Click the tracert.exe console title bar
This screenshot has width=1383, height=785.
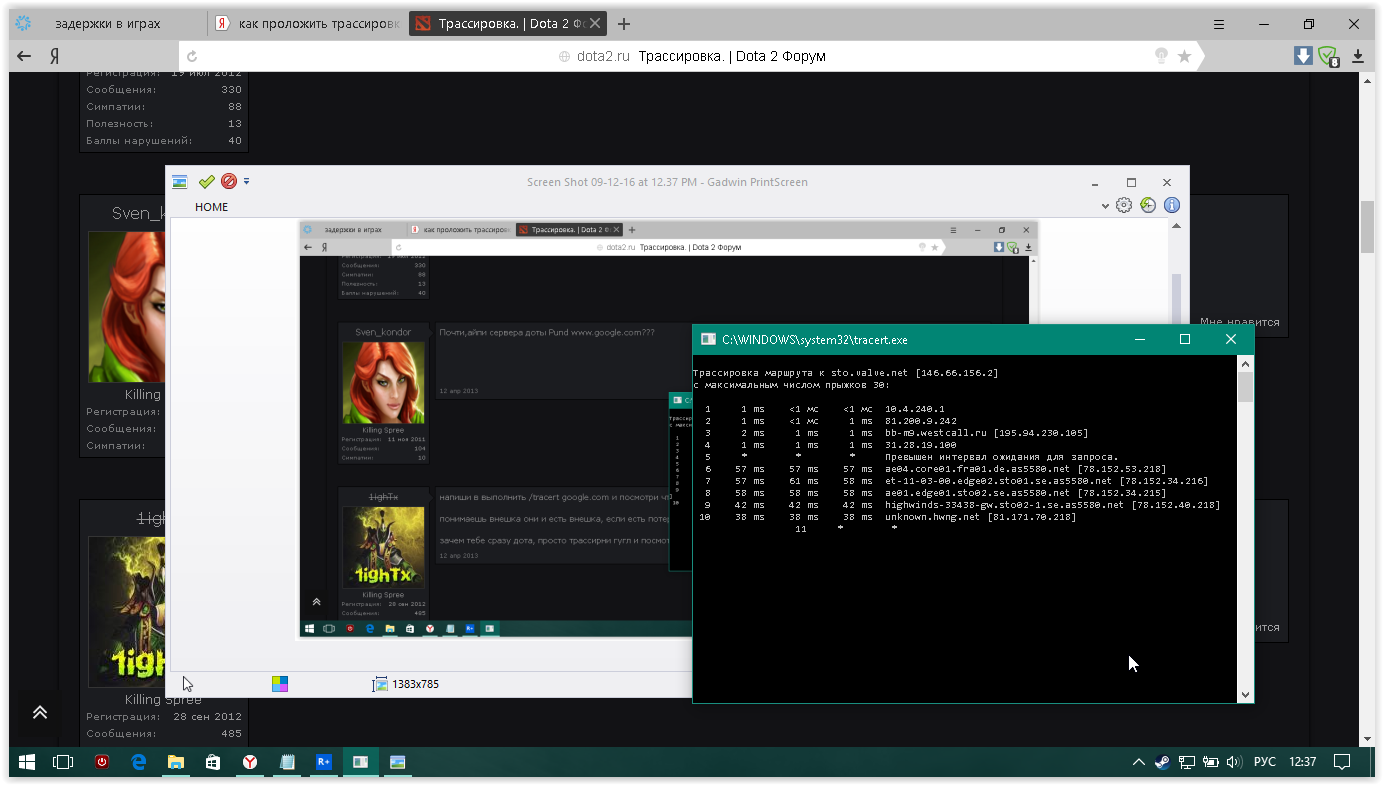click(972, 339)
